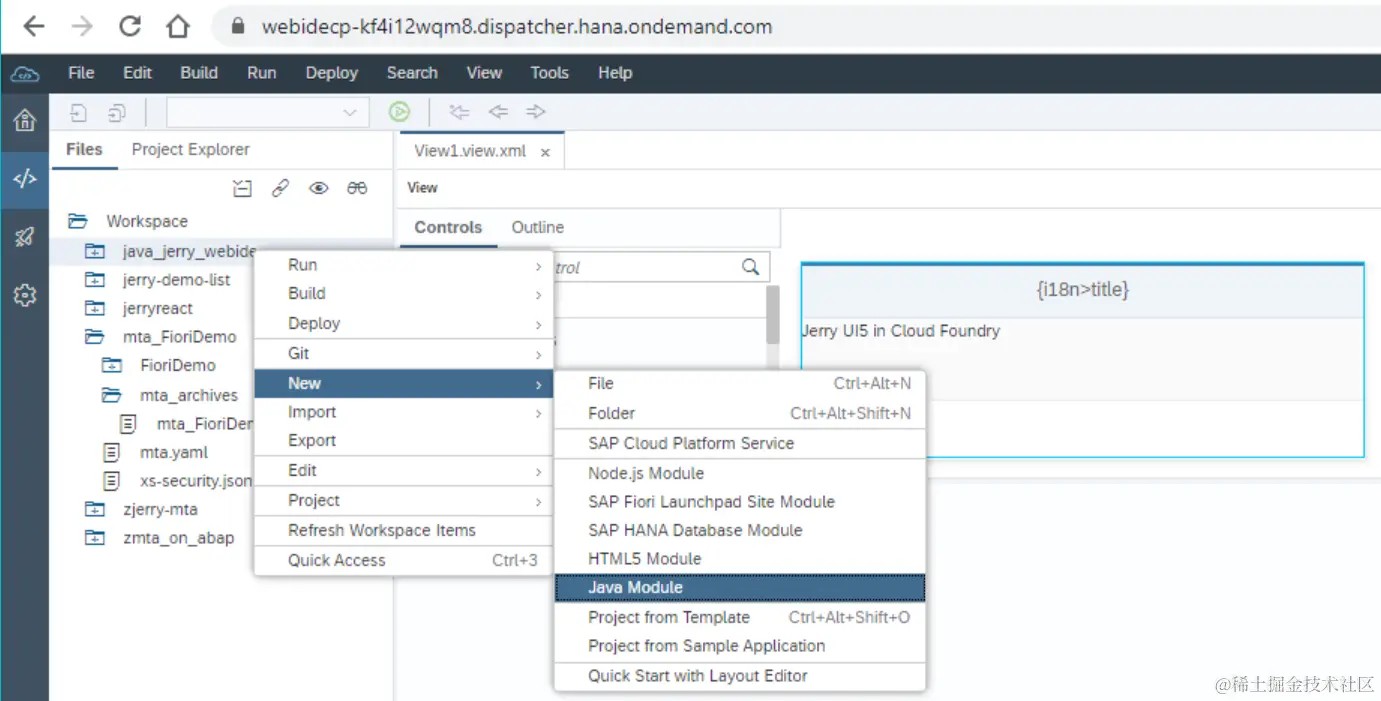Click the browser URL address text
Image resolution: width=1381 pixels, height=701 pixels.
tap(517, 27)
